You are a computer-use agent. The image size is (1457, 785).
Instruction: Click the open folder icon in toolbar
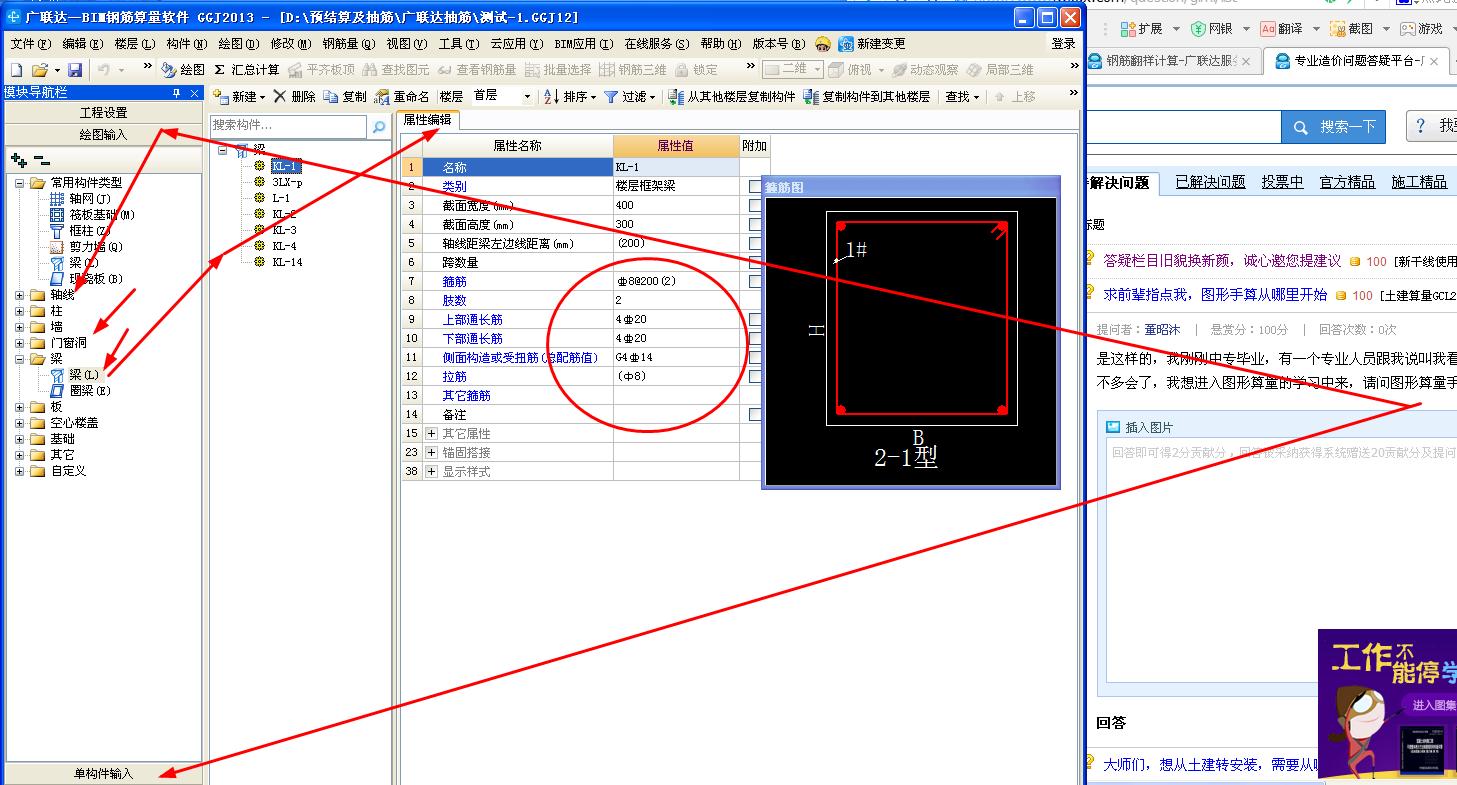(40, 70)
